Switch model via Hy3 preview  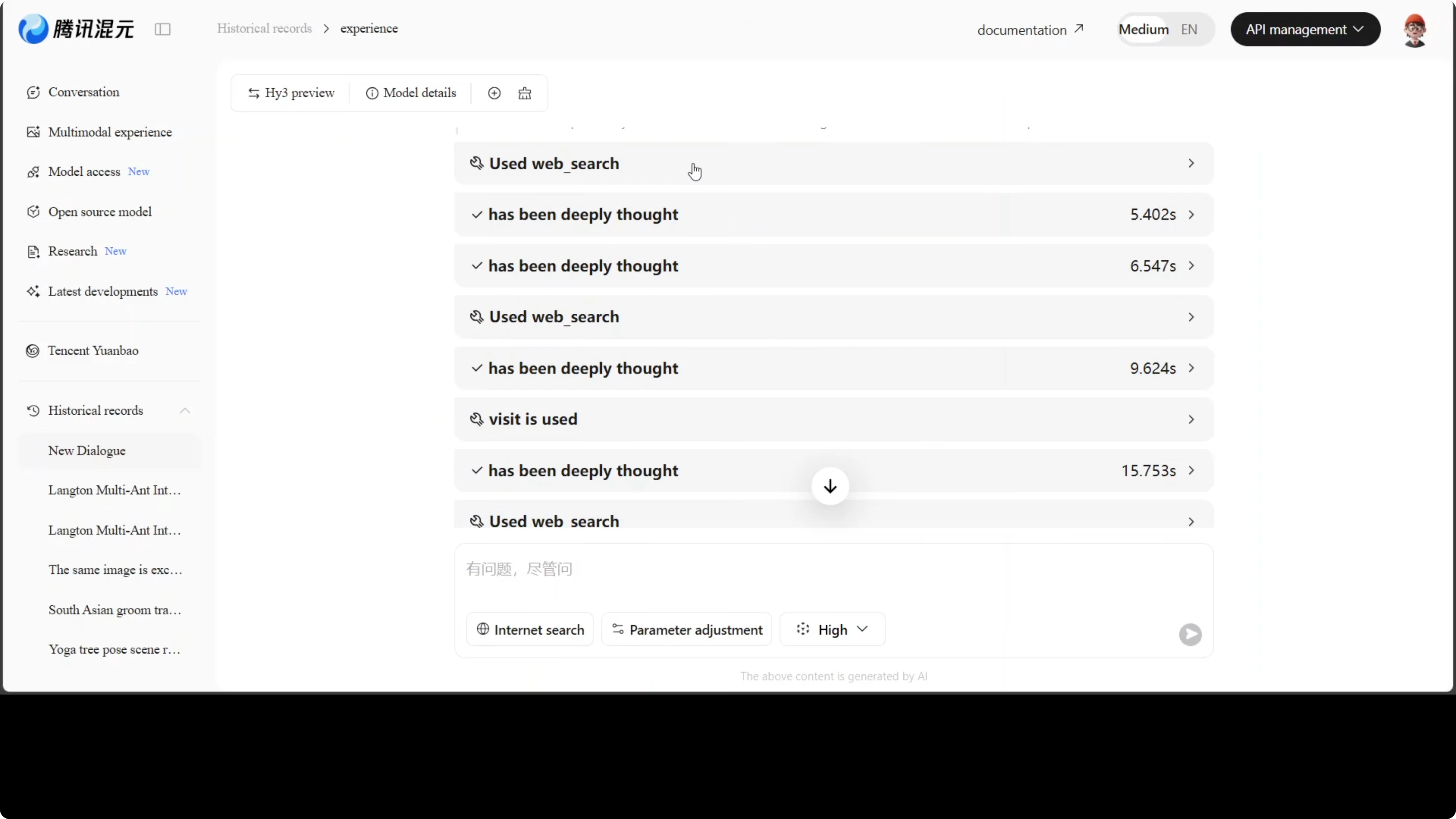291,93
